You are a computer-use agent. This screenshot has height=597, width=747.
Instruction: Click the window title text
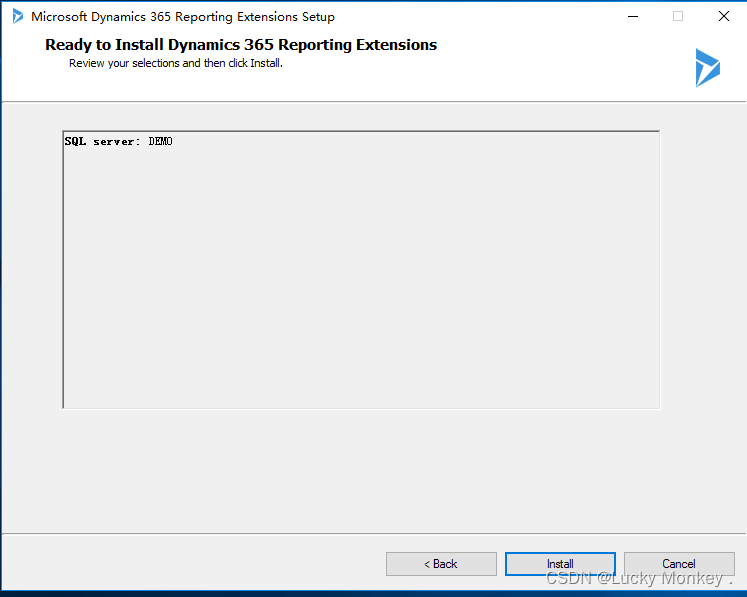click(183, 17)
